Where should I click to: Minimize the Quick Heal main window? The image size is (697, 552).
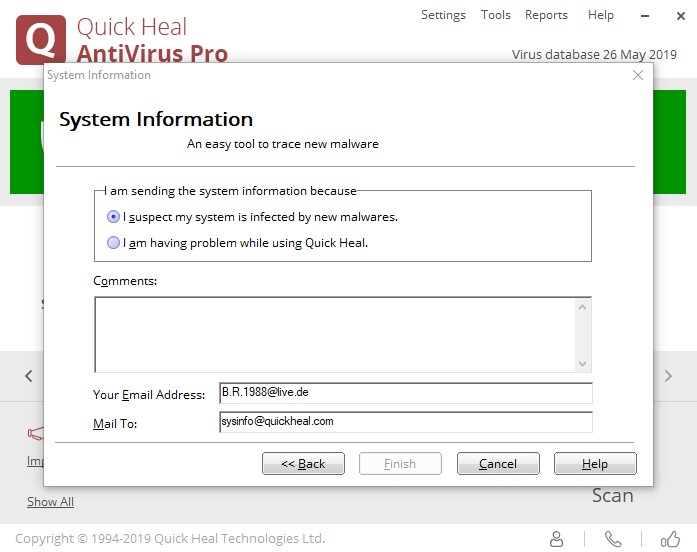click(645, 16)
